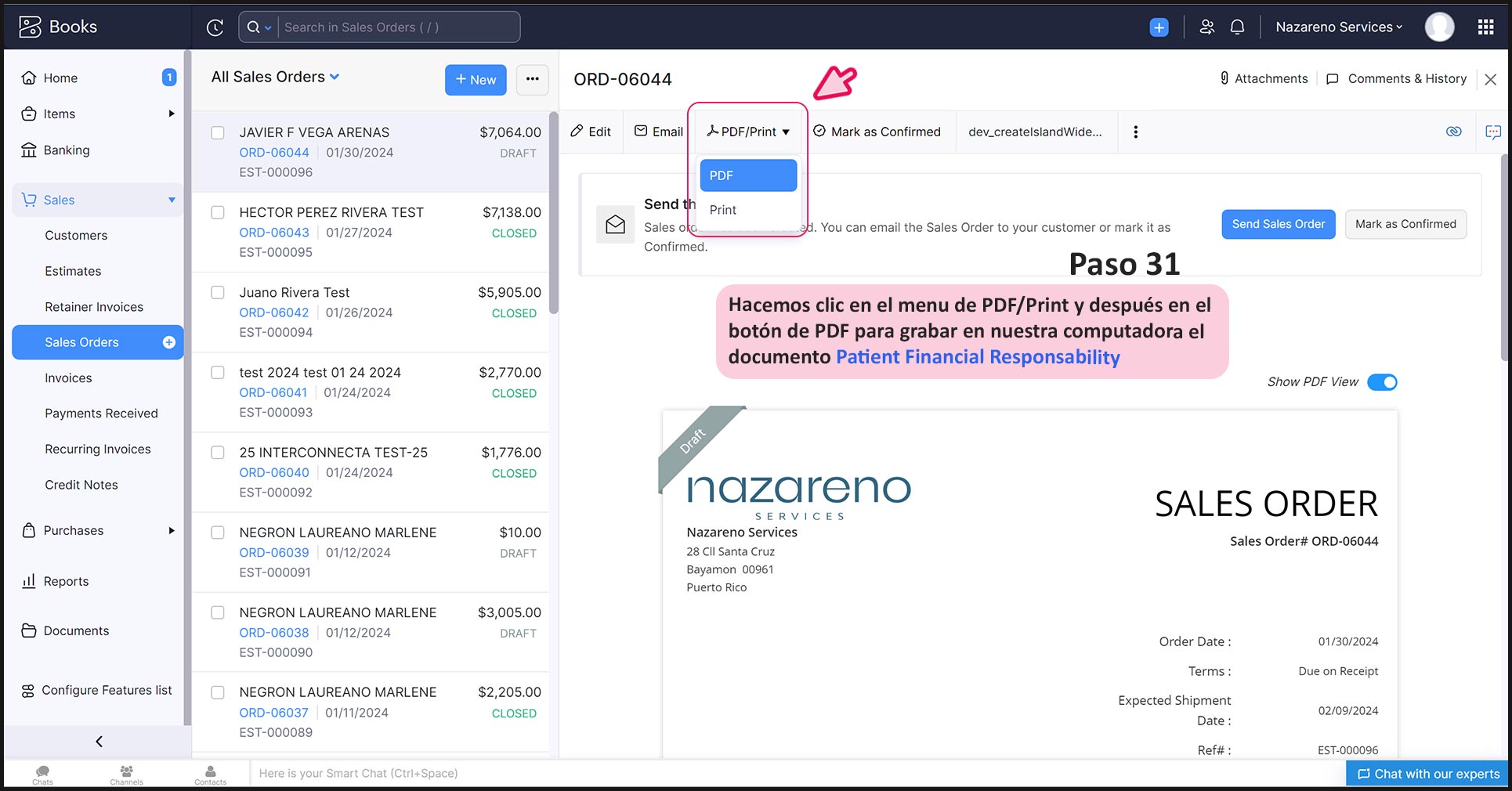Expand the Purchases sidebar section

(172, 531)
